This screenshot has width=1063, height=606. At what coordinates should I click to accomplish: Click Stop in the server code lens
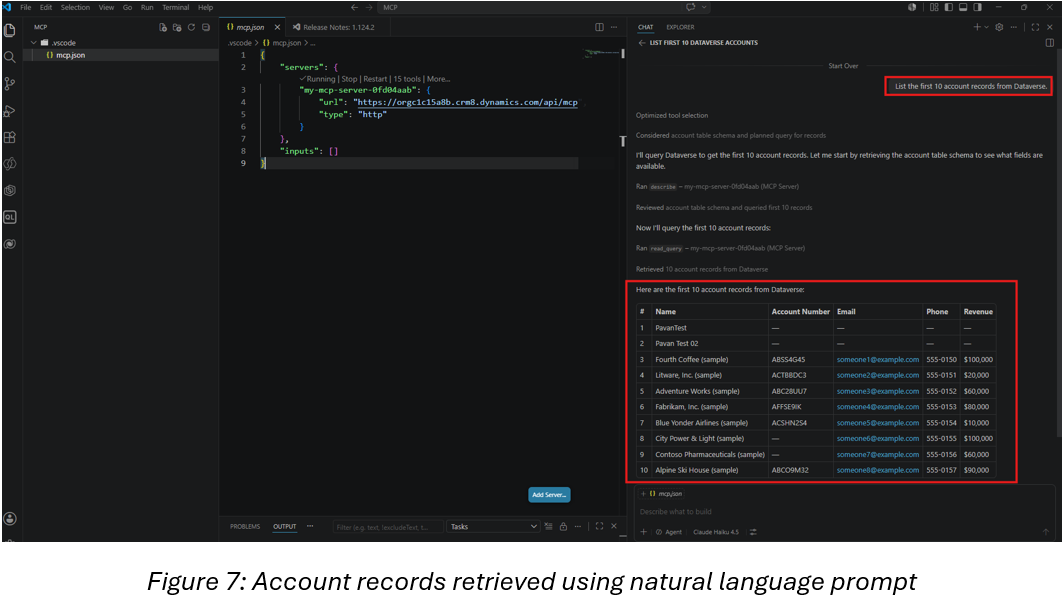click(349, 79)
